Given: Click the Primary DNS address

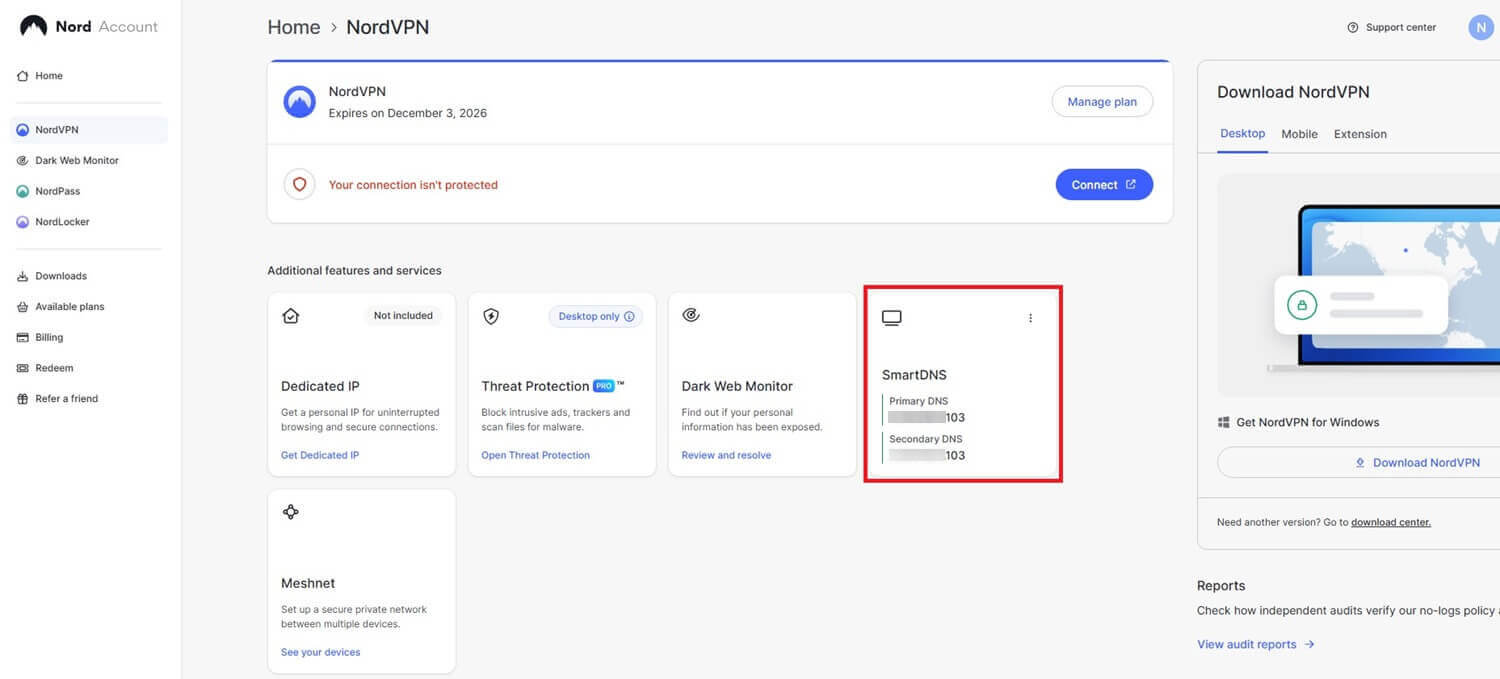Looking at the screenshot, I should coord(927,417).
